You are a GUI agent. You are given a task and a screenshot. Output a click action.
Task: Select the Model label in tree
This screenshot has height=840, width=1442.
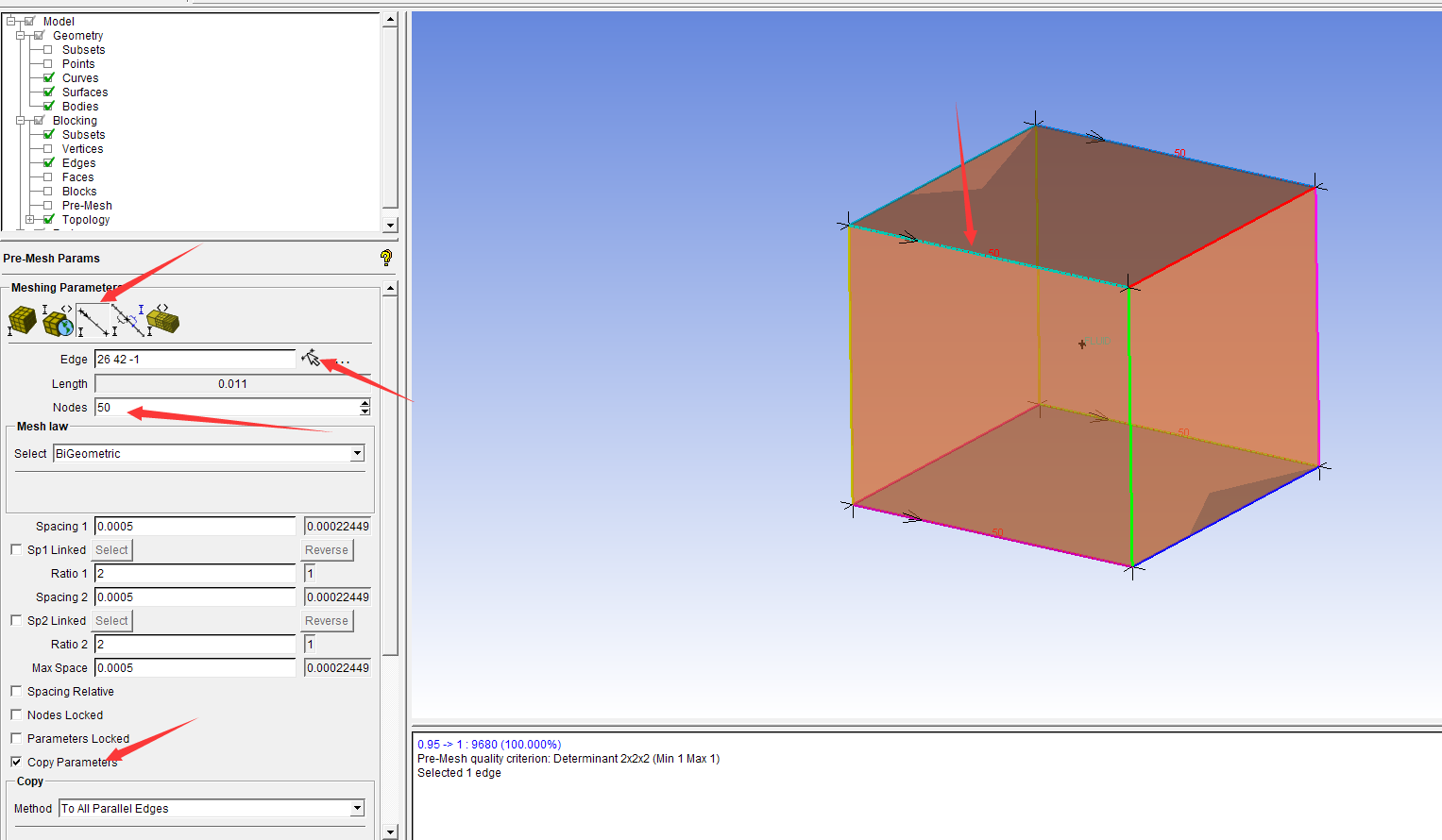coord(59,21)
